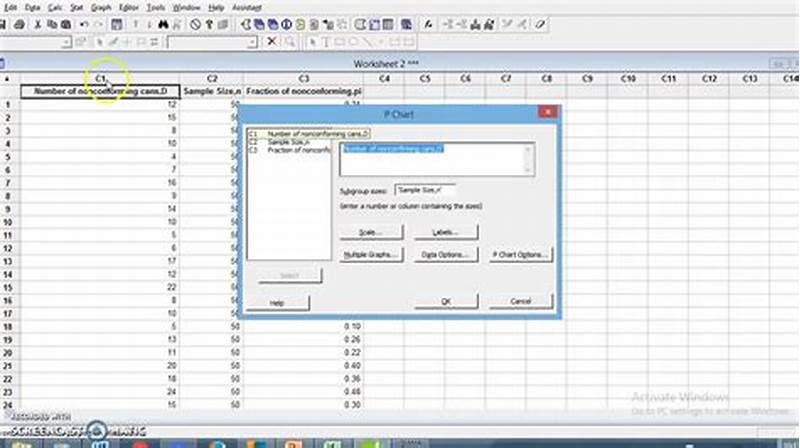Click the Labels... button
The width and height of the screenshot is (800, 448).
pos(445,232)
